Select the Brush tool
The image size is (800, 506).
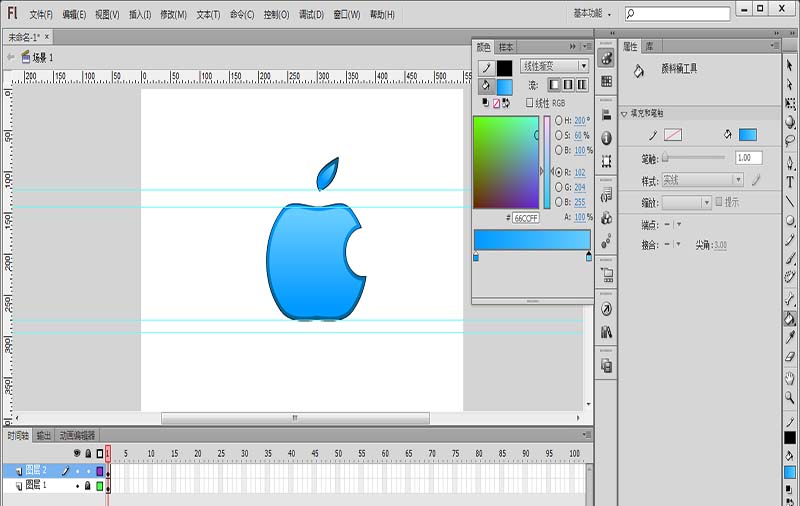coord(790,258)
